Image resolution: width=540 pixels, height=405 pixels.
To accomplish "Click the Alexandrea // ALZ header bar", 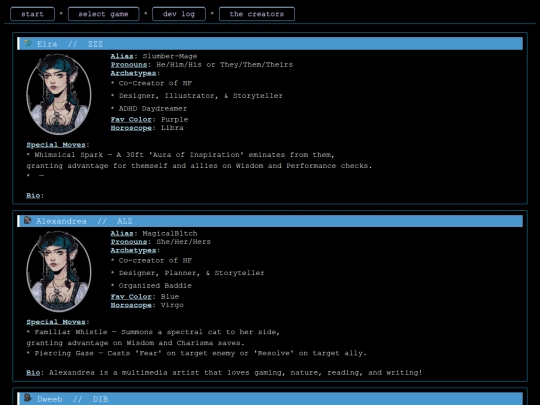I will [x=270, y=221].
